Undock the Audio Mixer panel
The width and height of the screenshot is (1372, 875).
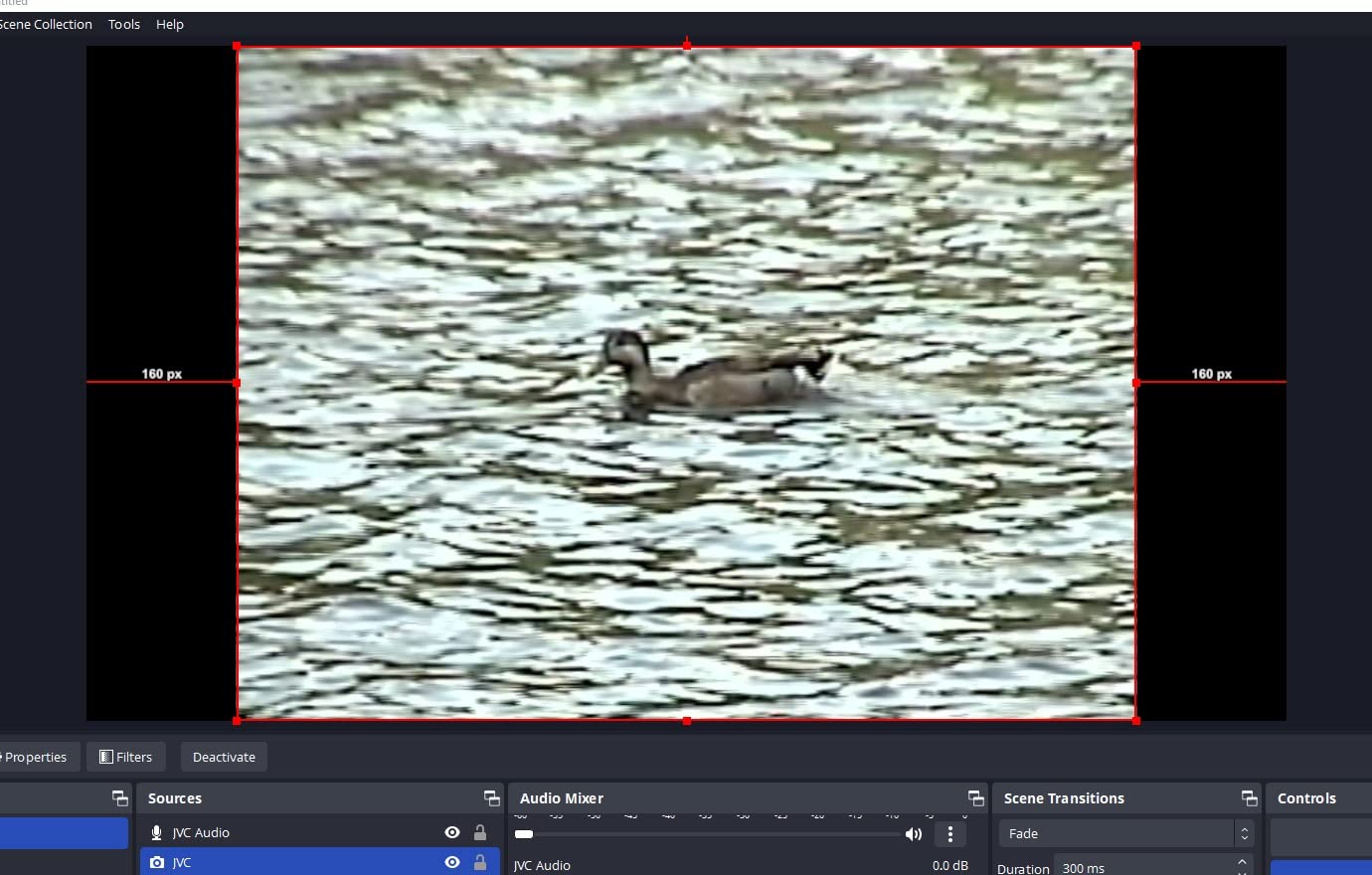click(975, 798)
